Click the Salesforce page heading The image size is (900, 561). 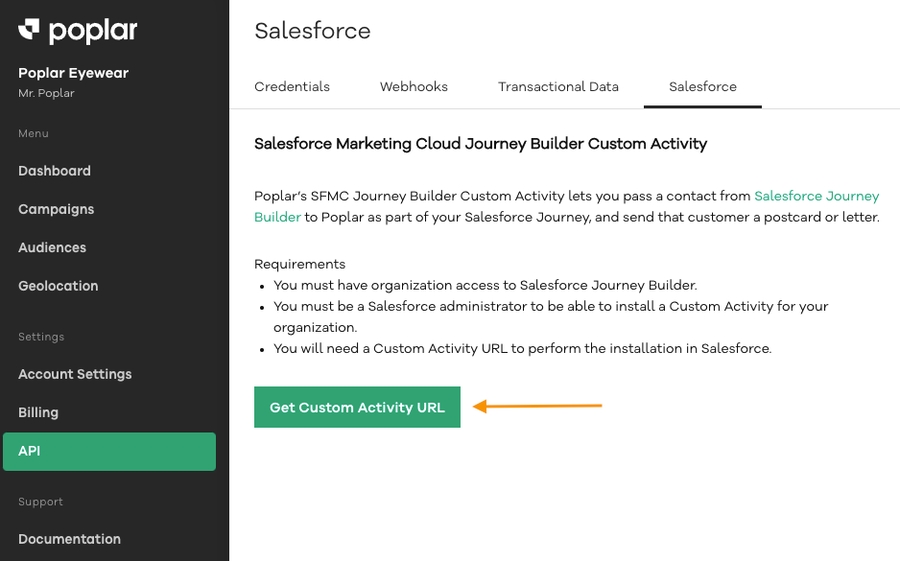coord(312,31)
